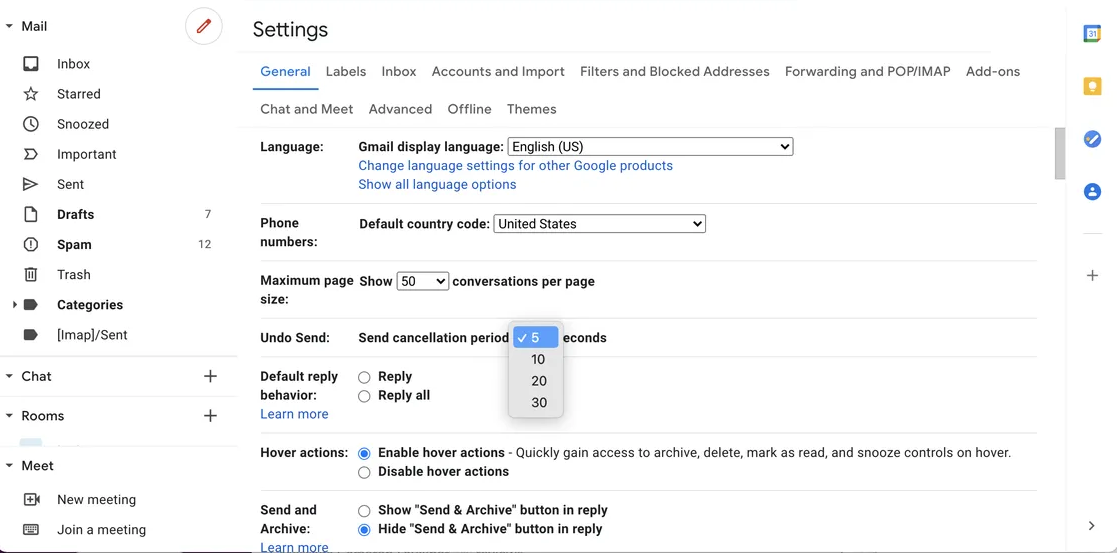Open the Advanced settings tab

[400, 109]
